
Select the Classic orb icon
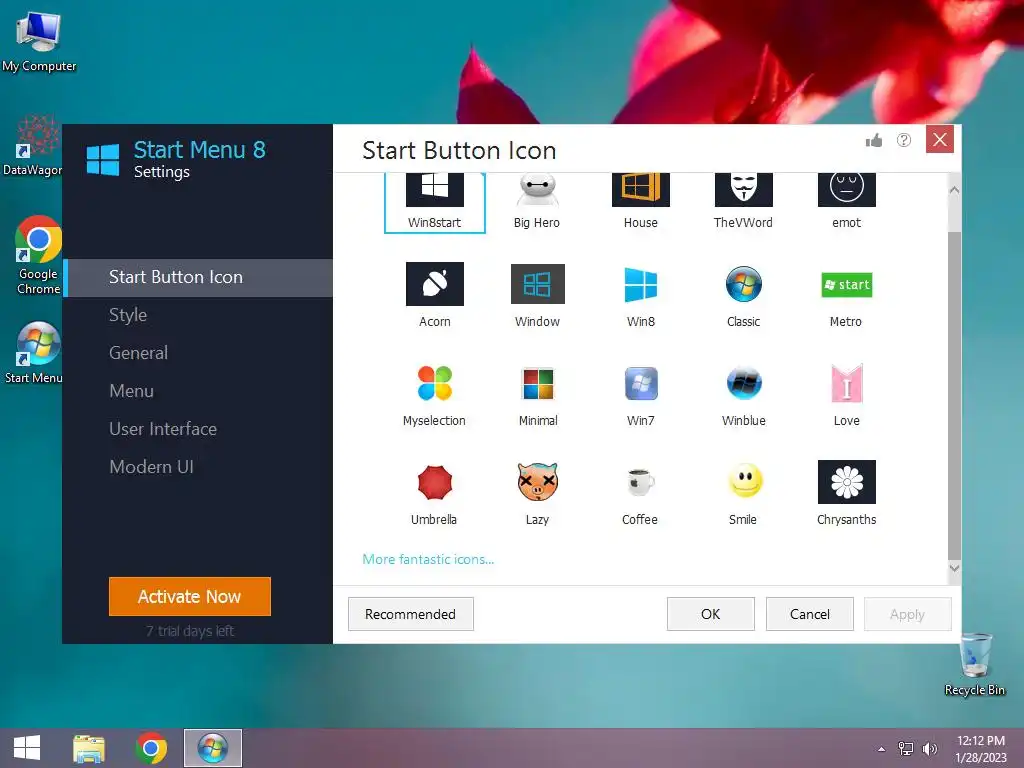[743, 295]
